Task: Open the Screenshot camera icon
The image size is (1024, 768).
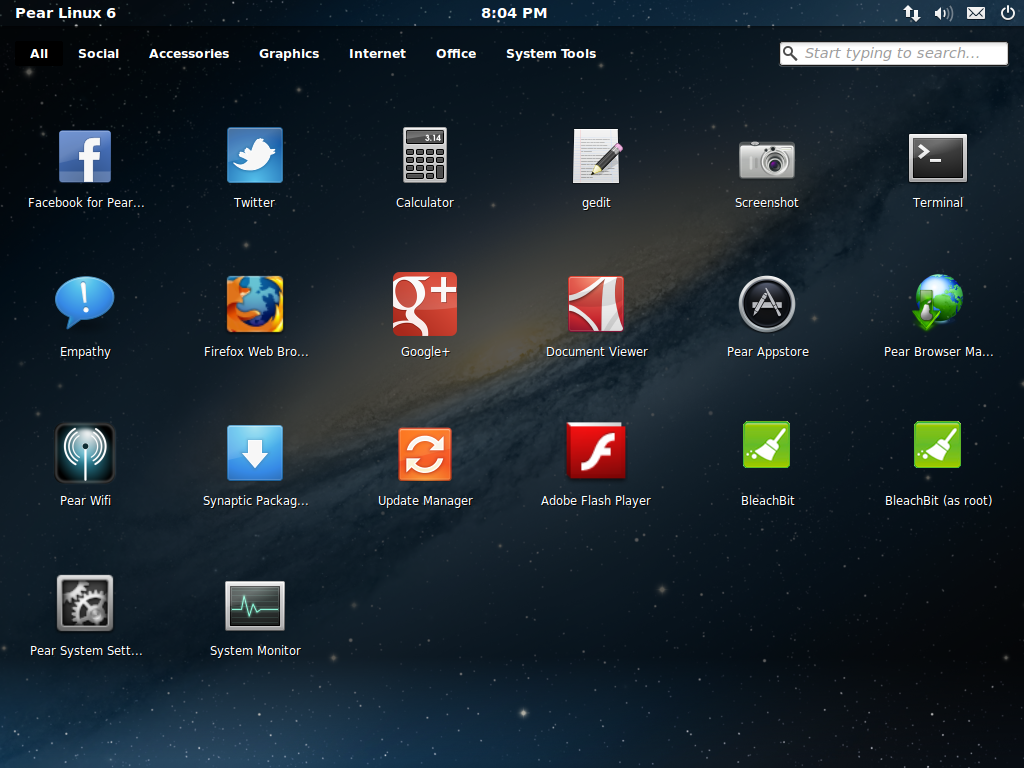Action: [x=767, y=159]
